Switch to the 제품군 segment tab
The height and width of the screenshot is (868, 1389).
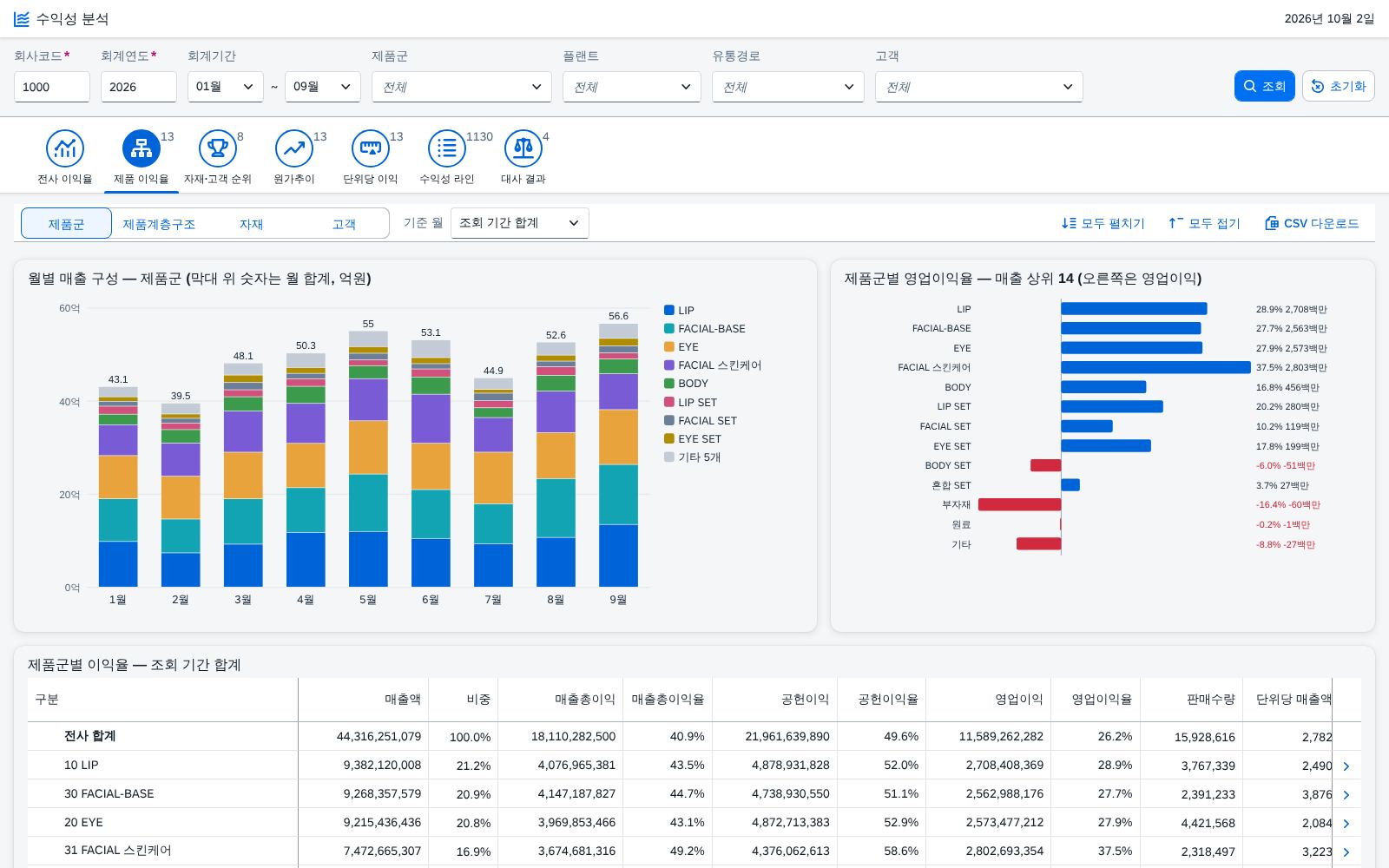coord(67,223)
